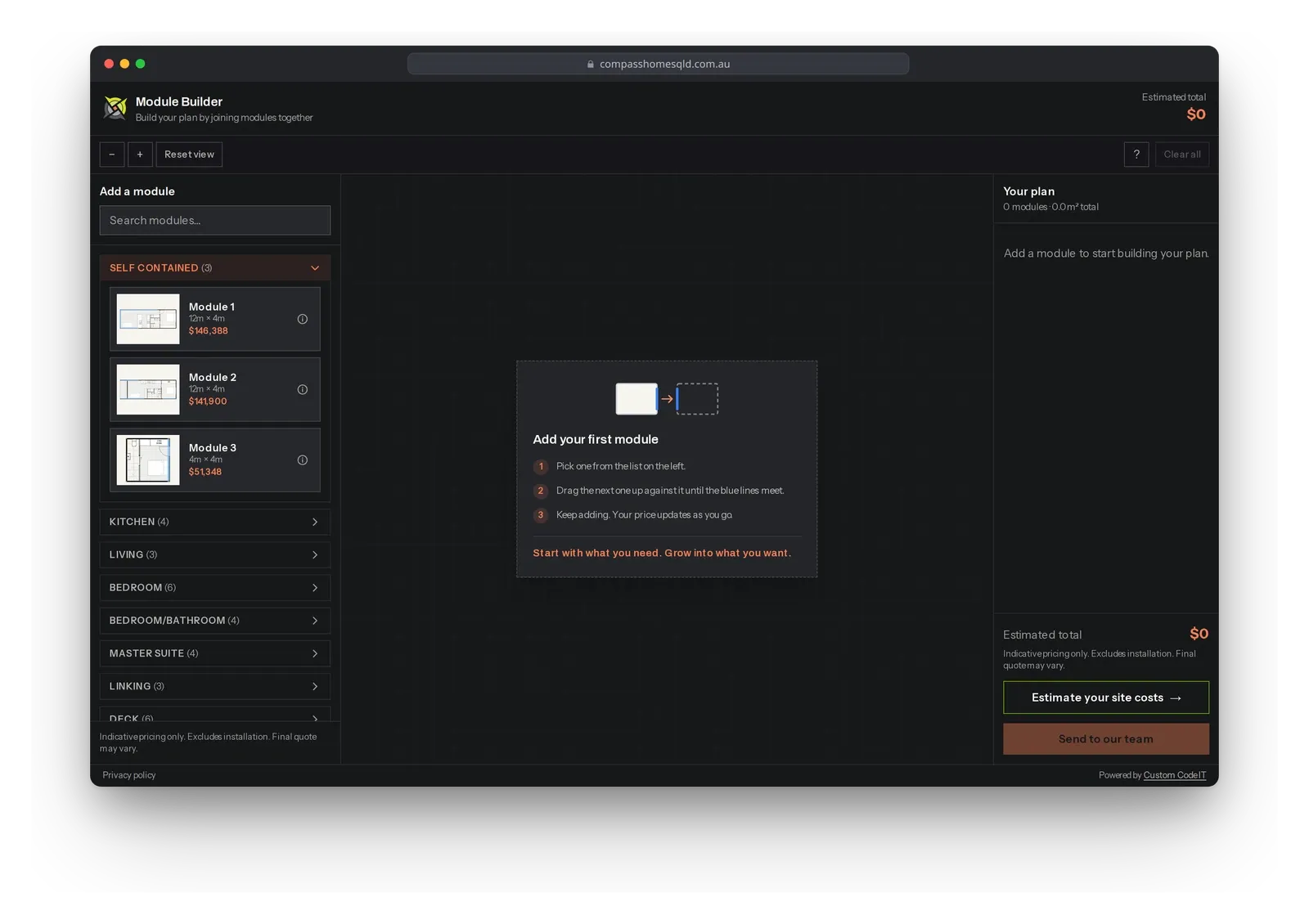Click the lock icon in address bar
Image resolution: width=1309 pixels, height=924 pixels.
[591, 64]
